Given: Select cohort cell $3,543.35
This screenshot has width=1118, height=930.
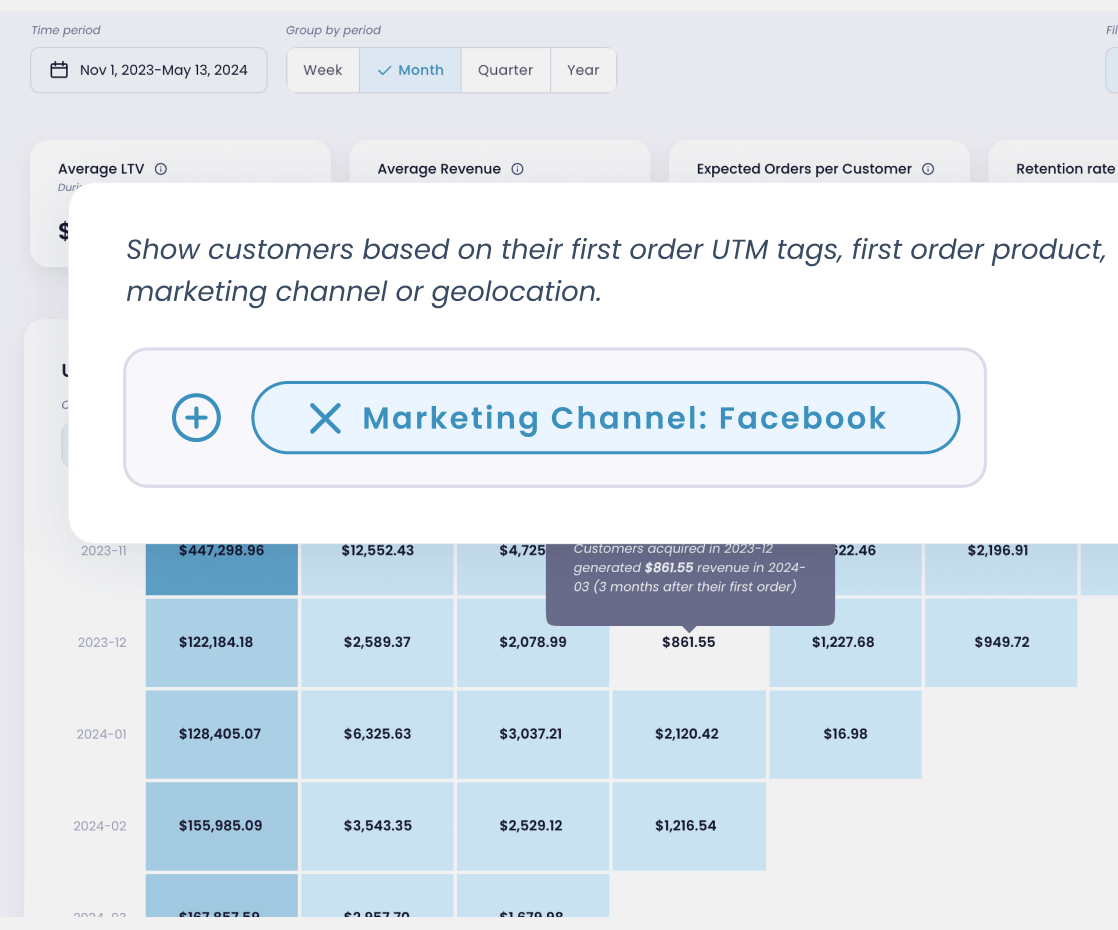Looking at the screenshot, I should [377, 826].
